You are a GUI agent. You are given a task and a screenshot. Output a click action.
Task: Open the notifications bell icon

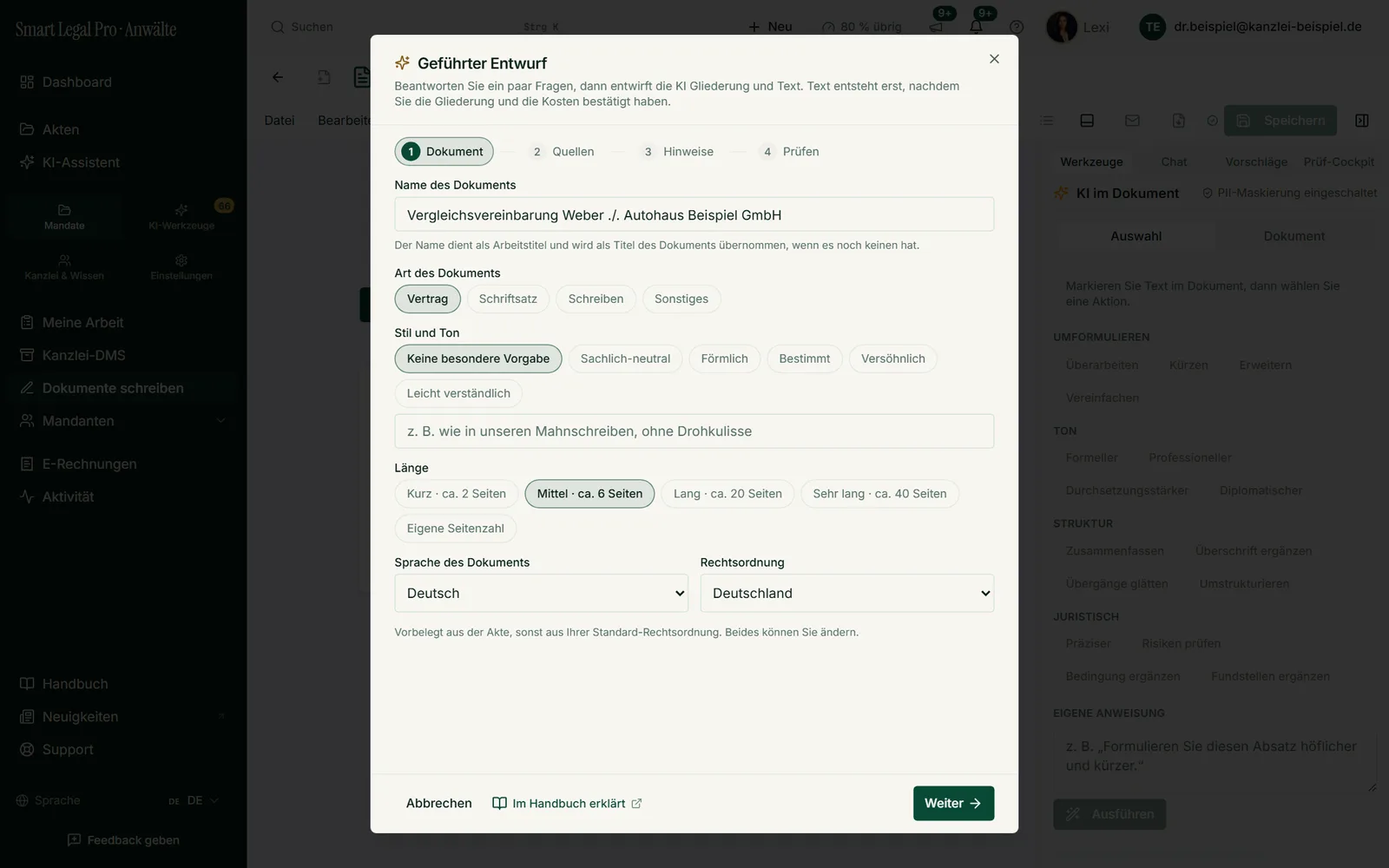[976, 26]
